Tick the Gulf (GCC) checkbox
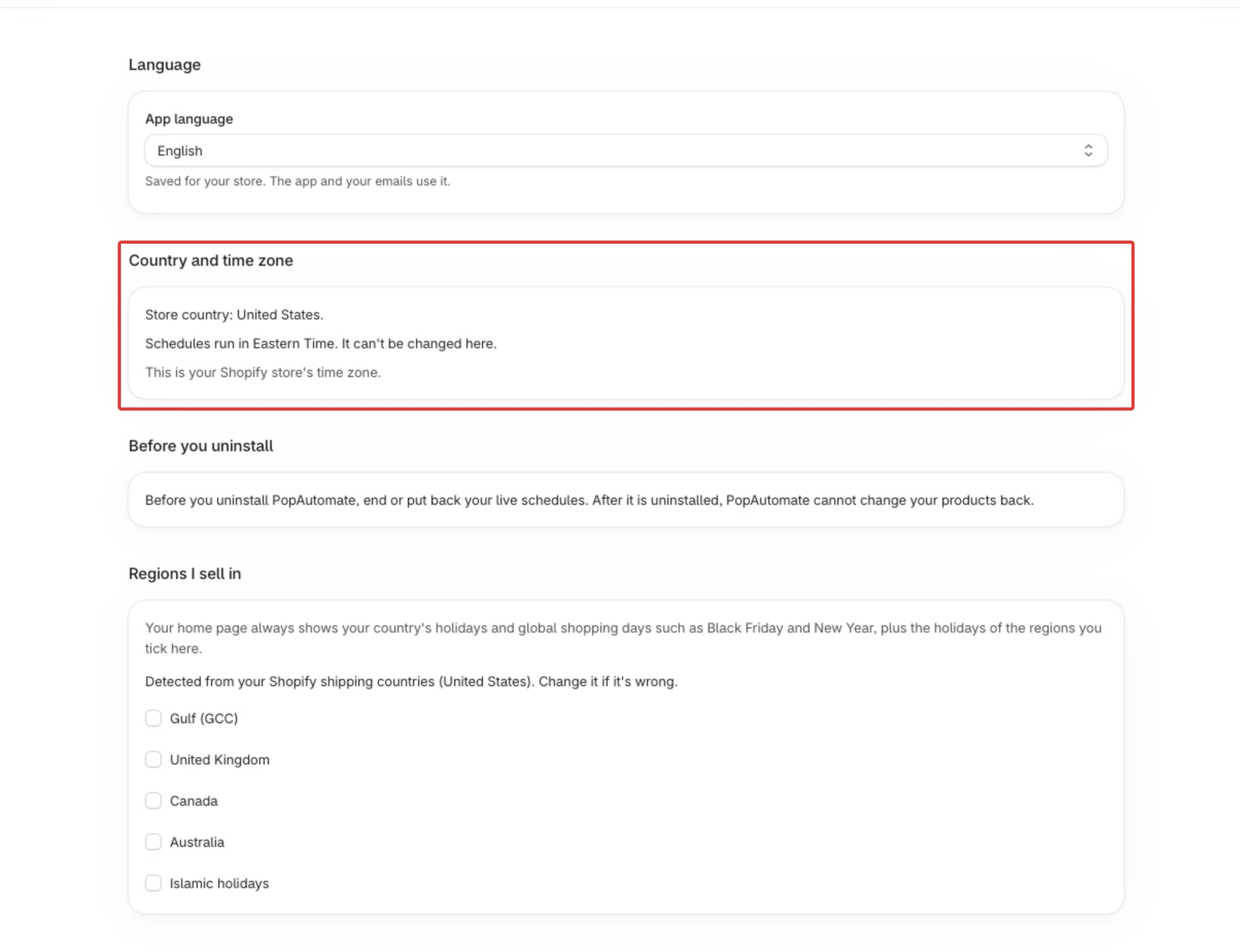The height and width of the screenshot is (952, 1240). [x=153, y=718]
